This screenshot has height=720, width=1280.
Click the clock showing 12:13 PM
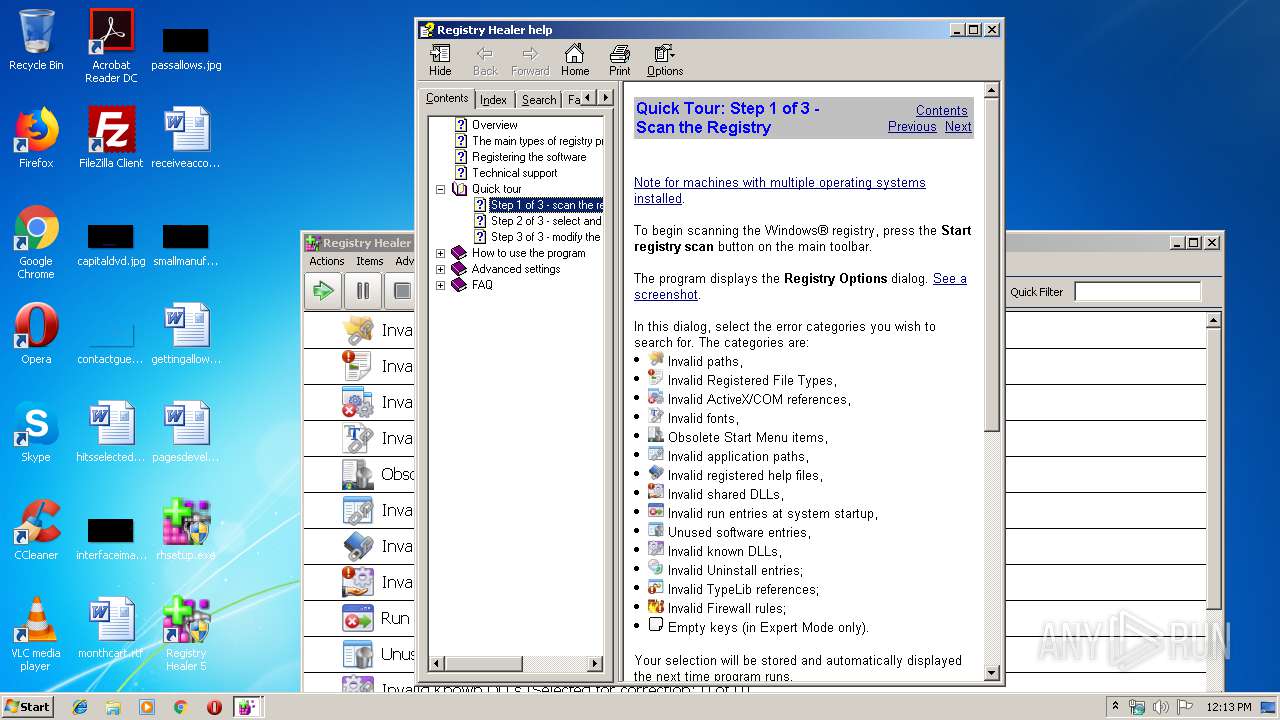1228,707
